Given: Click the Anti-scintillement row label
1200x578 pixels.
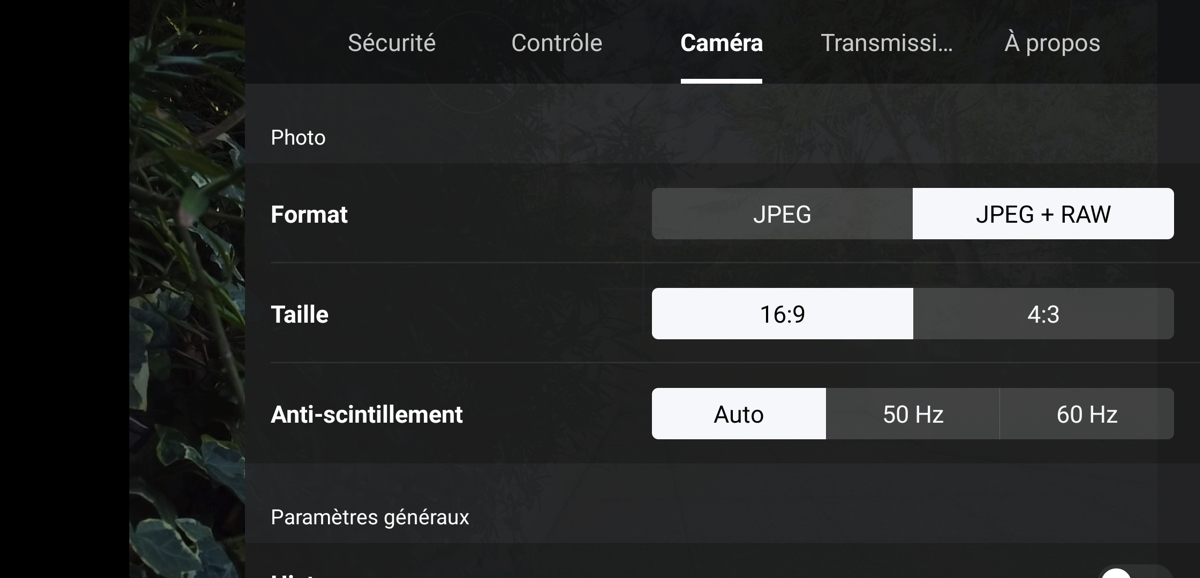Looking at the screenshot, I should pyautogui.click(x=366, y=414).
